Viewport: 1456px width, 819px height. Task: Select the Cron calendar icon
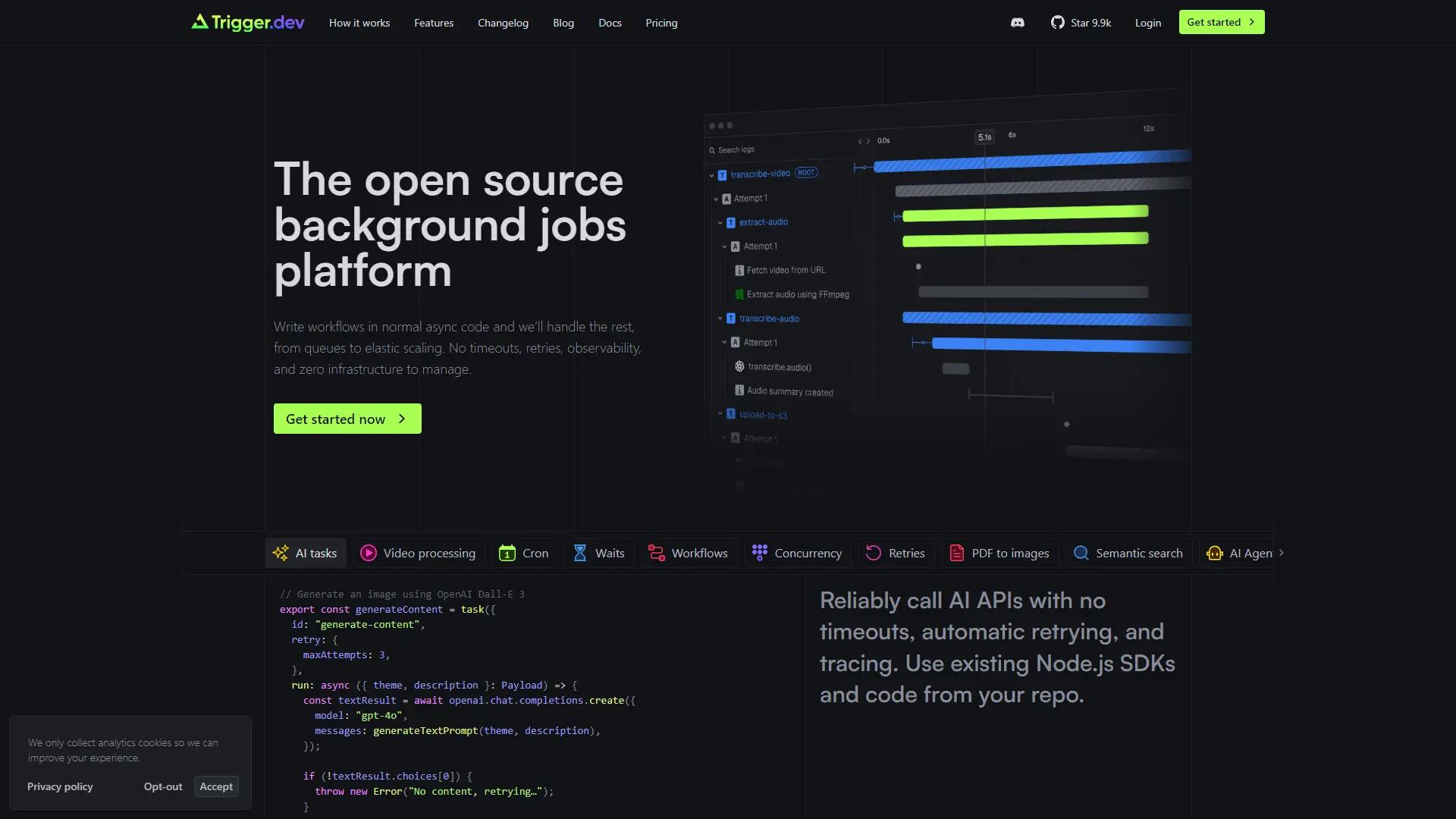[507, 554]
